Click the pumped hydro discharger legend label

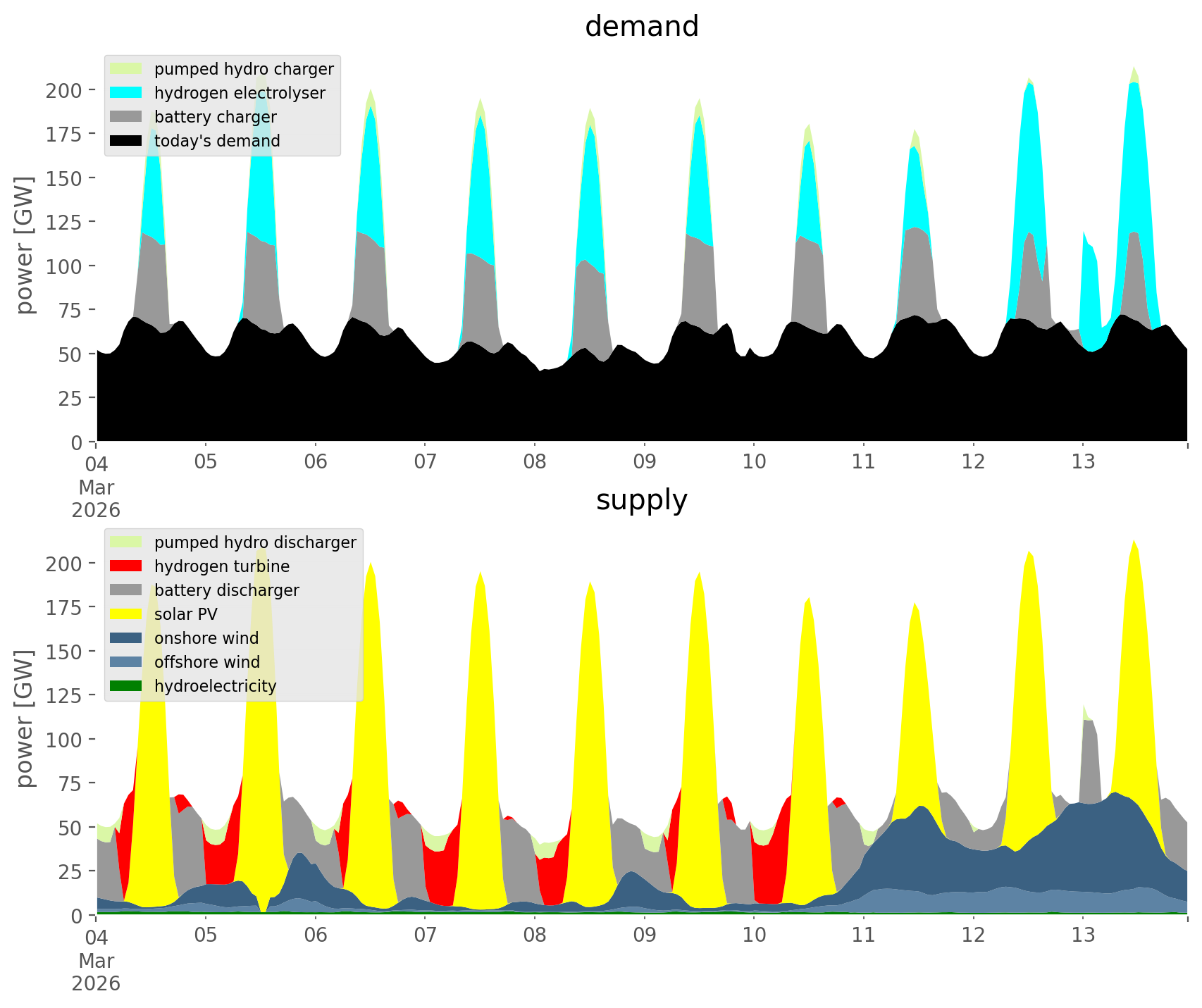[255, 542]
